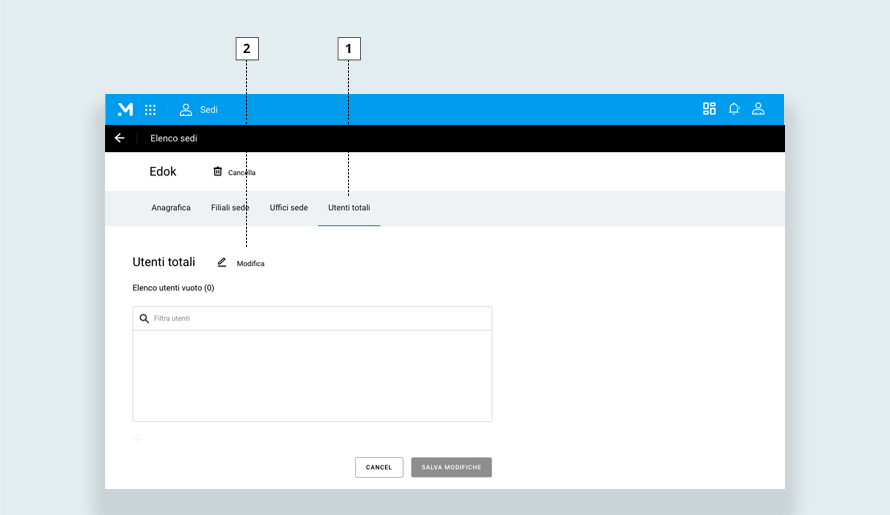Open the dashboard widgets icon
Viewport: 890px width, 515px height.
(709, 108)
